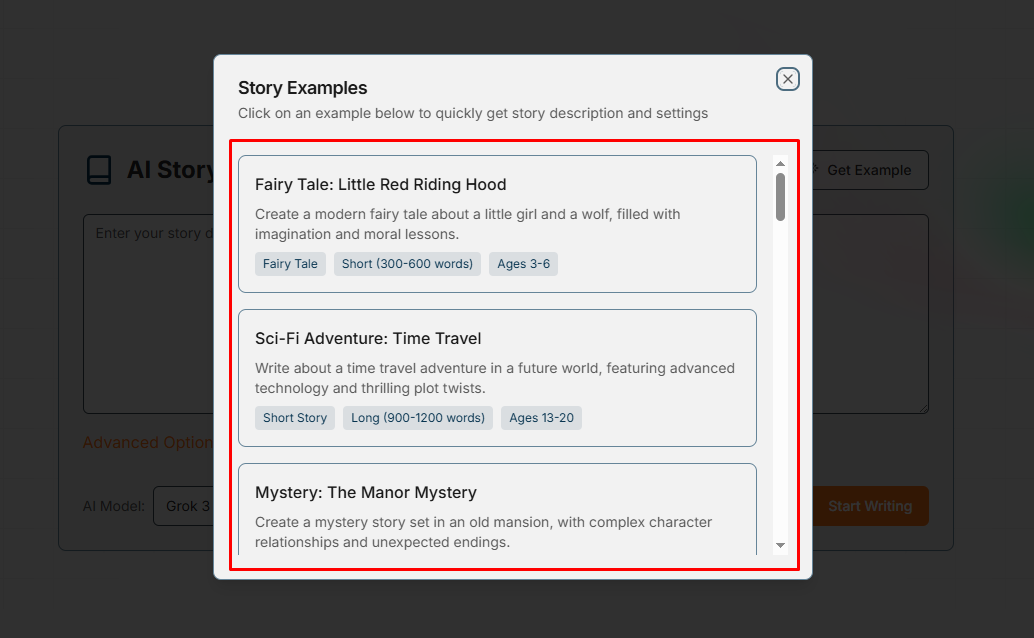
Task: Close the Story Examples dialog
Action: click(787, 79)
